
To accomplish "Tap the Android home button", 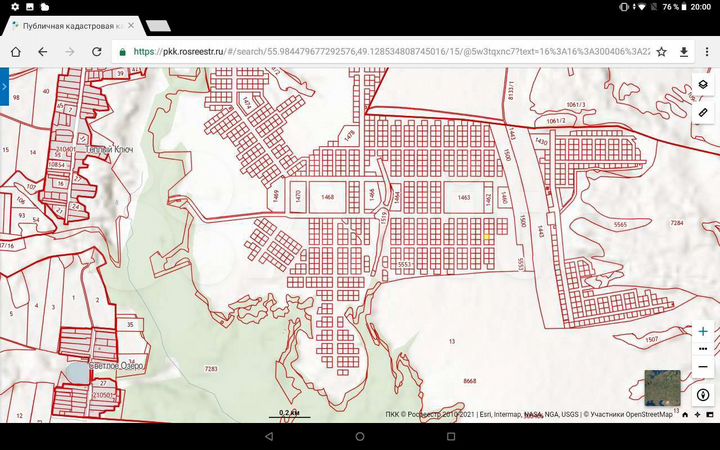I will tap(360, 437).
